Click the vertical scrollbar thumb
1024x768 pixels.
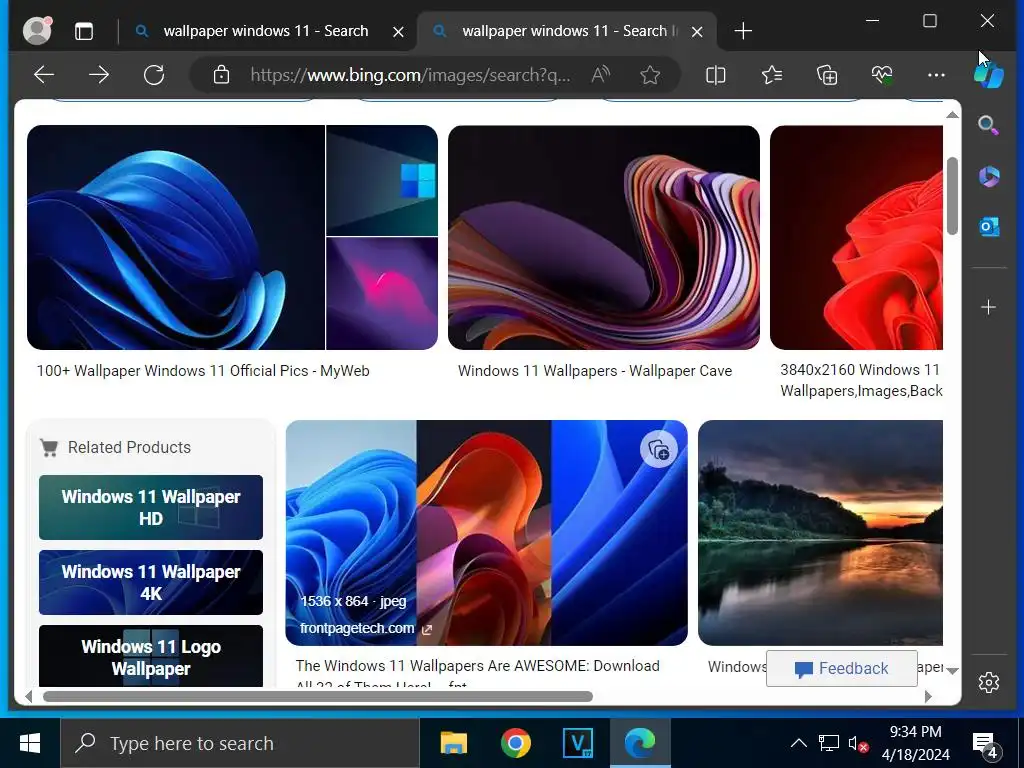point(952,196)
